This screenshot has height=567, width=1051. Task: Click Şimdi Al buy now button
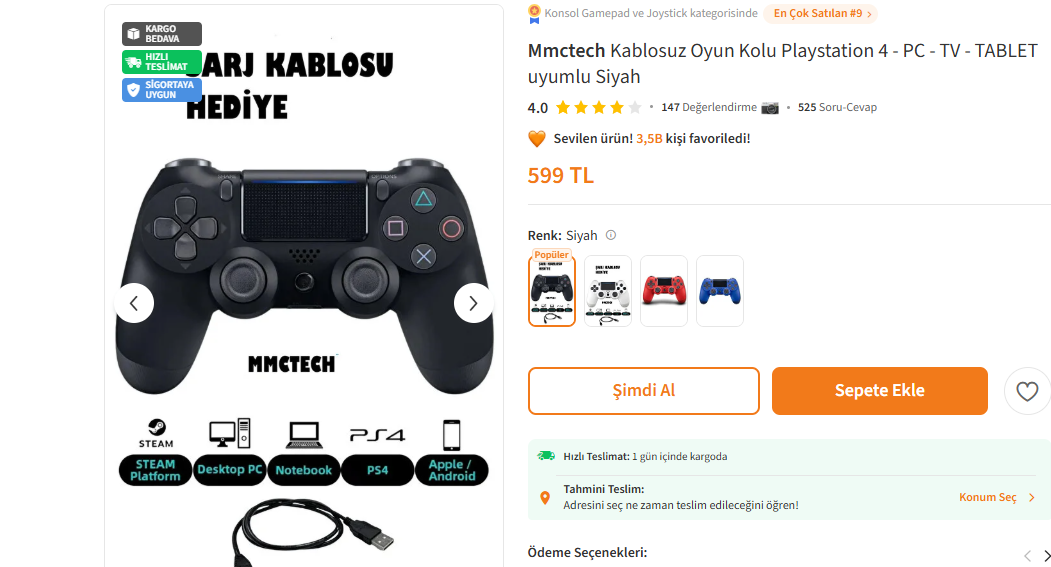[643, 391]
